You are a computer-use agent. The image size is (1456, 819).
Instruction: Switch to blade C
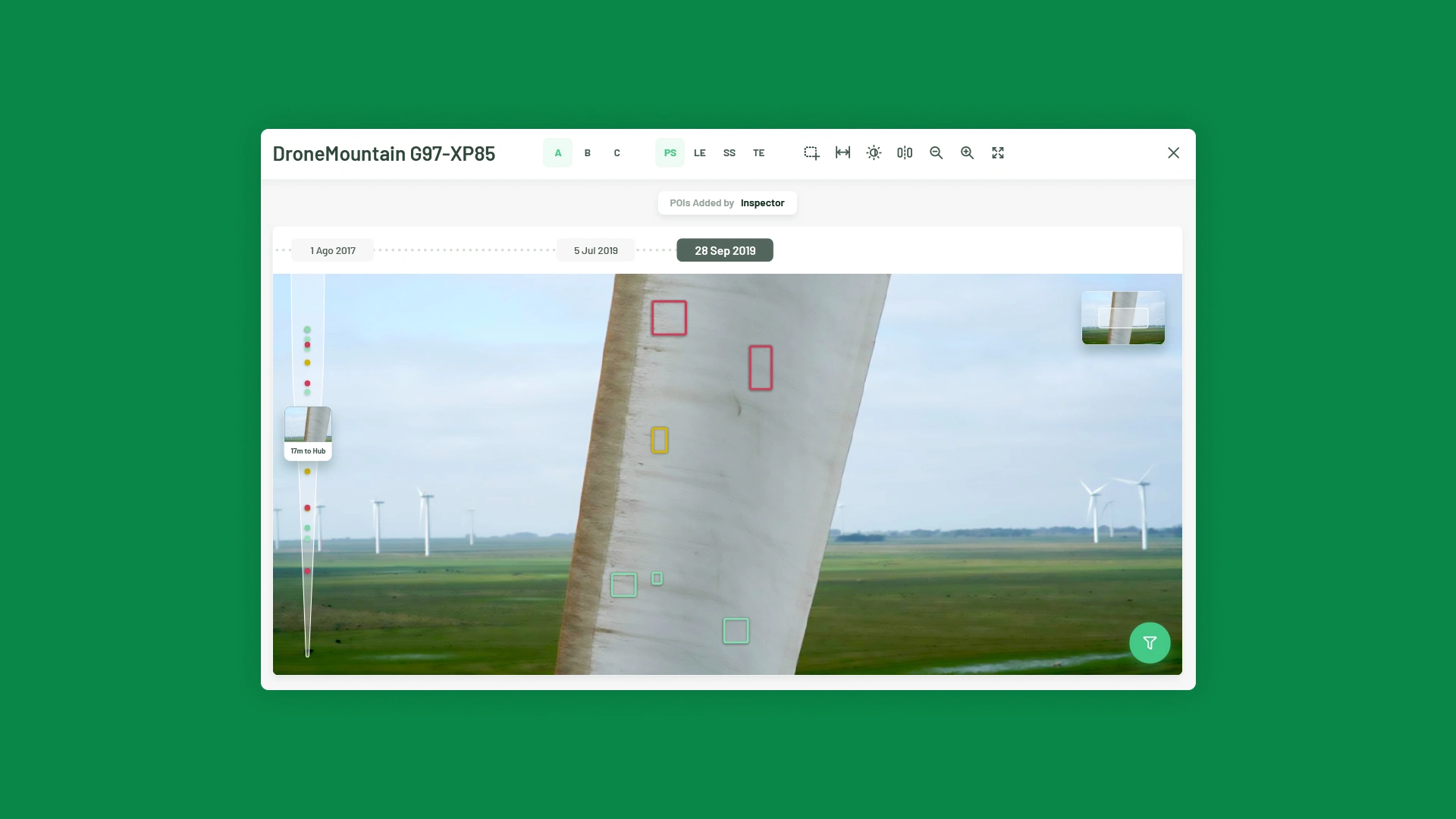coord(617,153)
